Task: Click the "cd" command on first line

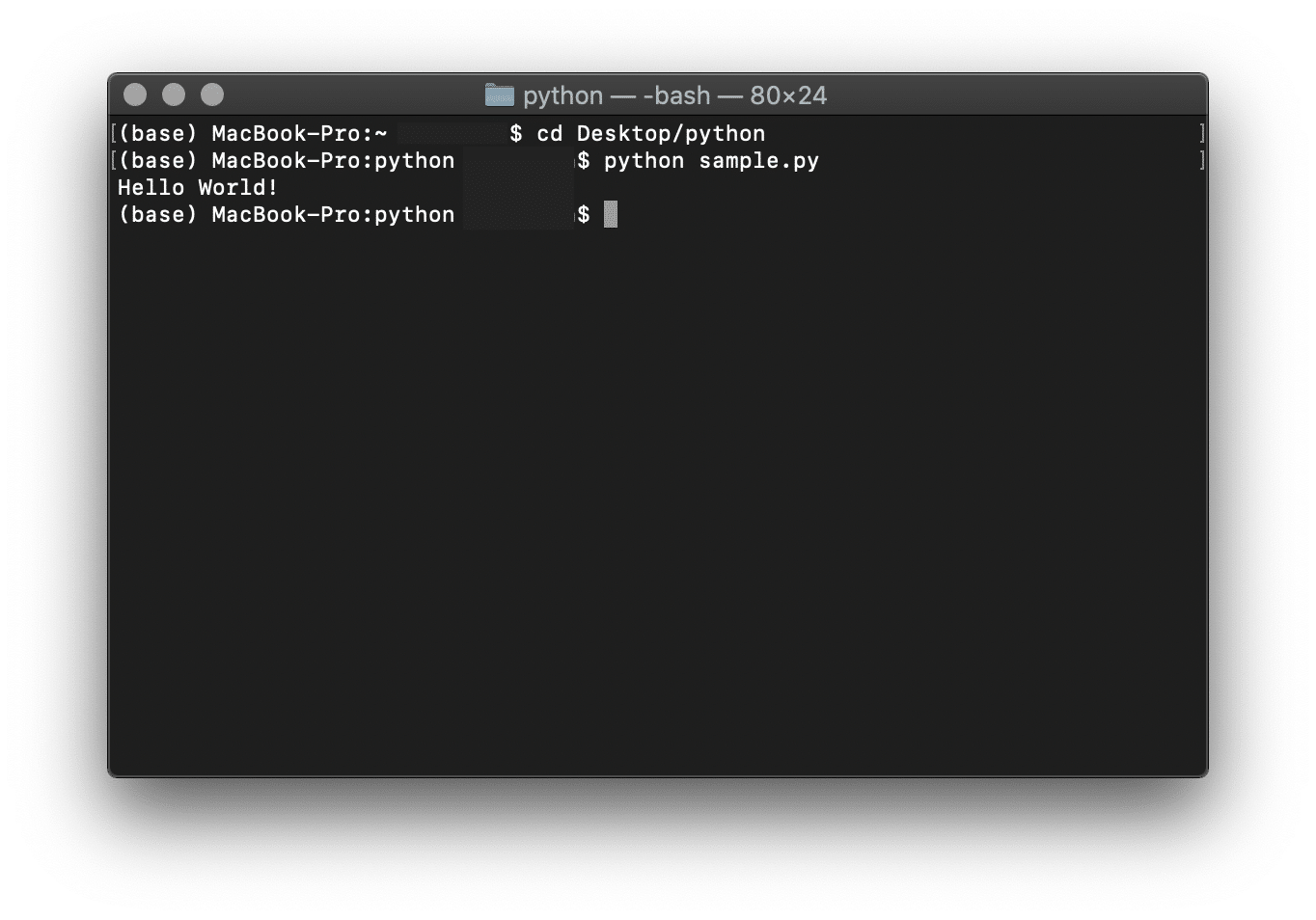Action: click(550, 134)
